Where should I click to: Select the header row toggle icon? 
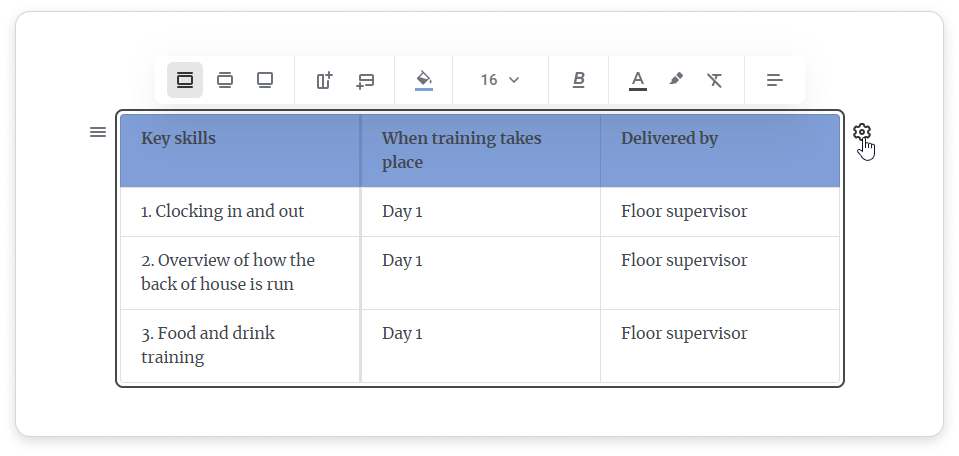tap(185, 80)
